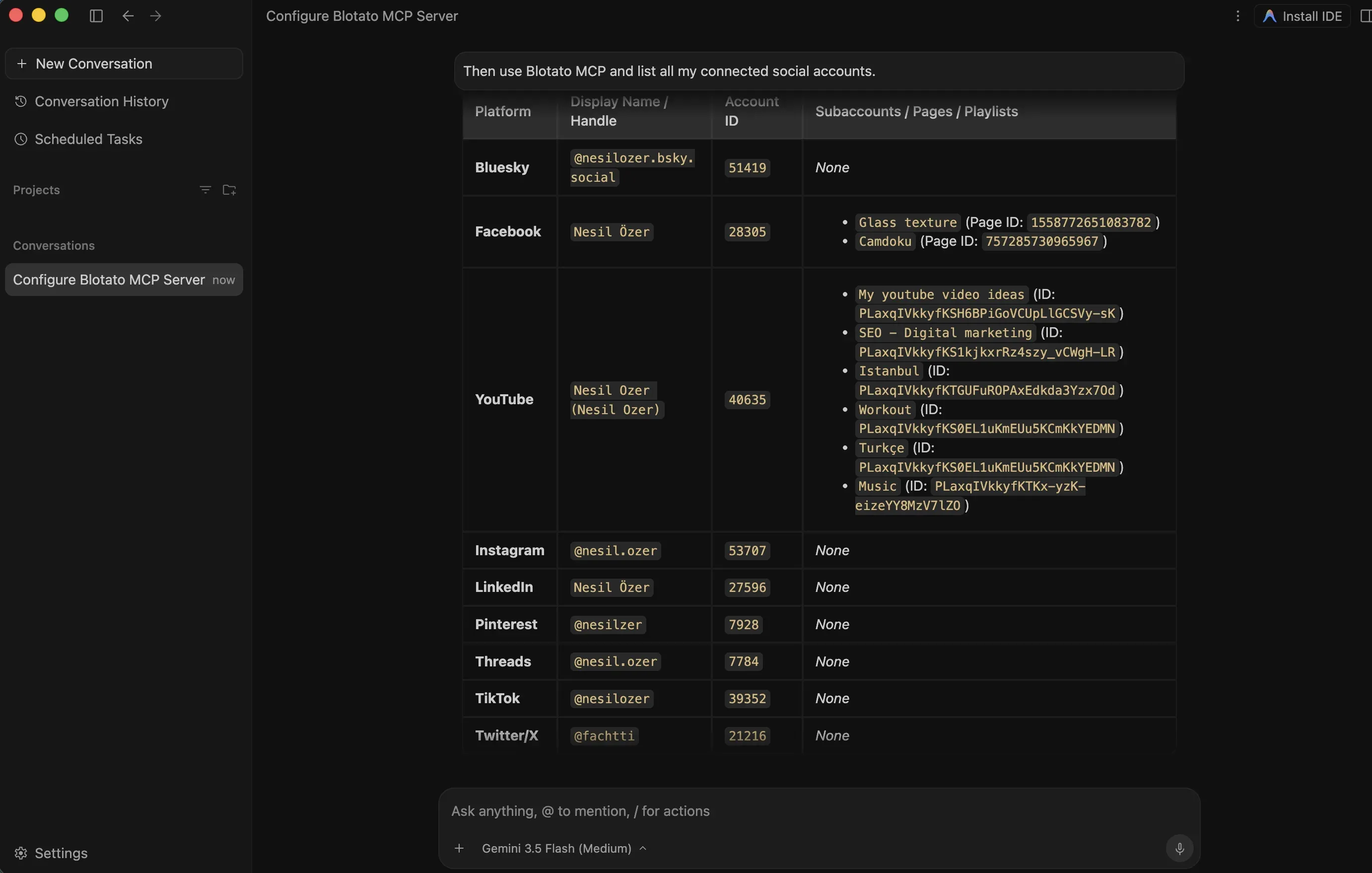
Task: Click Page ID 757285730965967
Action: click(x=1041, y=241)
